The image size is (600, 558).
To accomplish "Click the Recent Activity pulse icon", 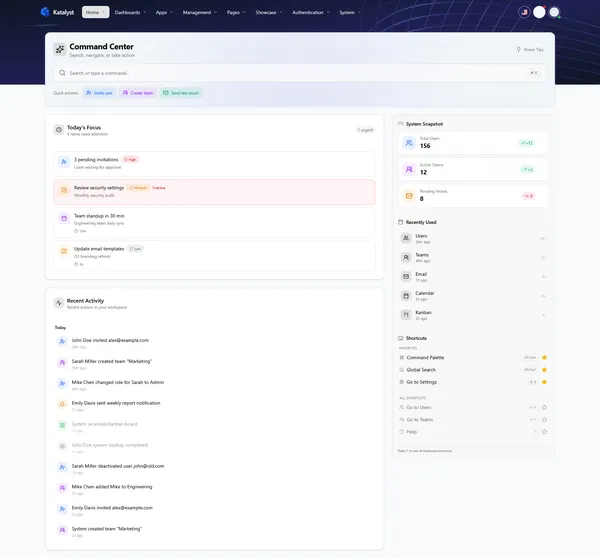I will pyautogui.click(x=59, y=303).
